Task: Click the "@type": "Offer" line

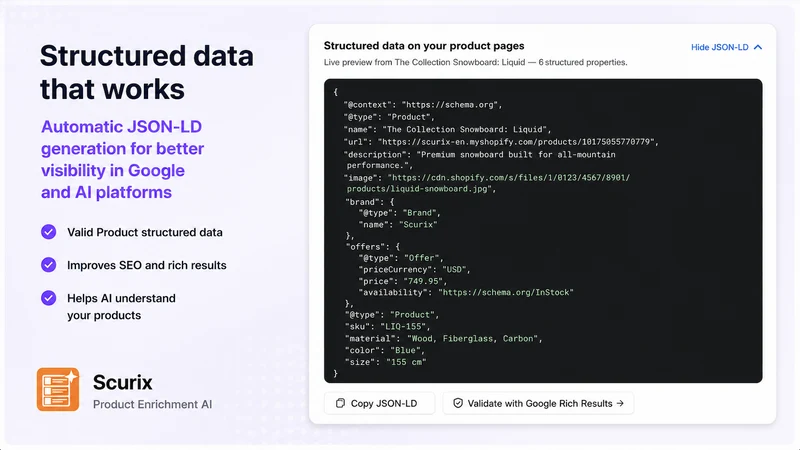Action: [x=401, y=258]
